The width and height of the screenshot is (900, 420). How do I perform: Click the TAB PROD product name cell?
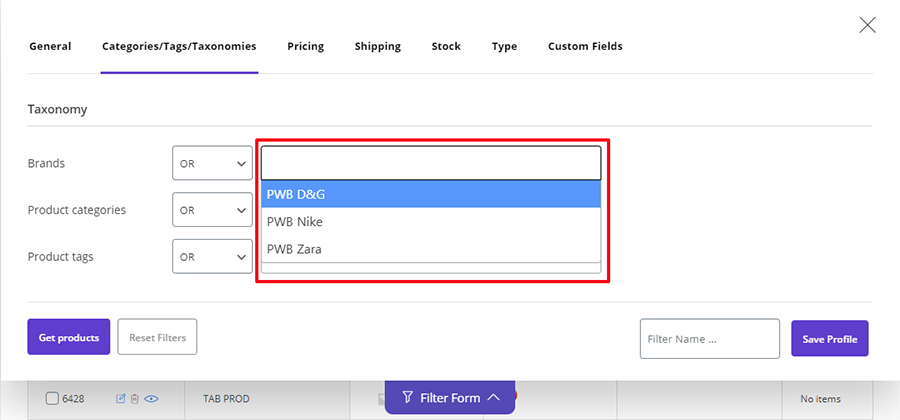[267, 399]
